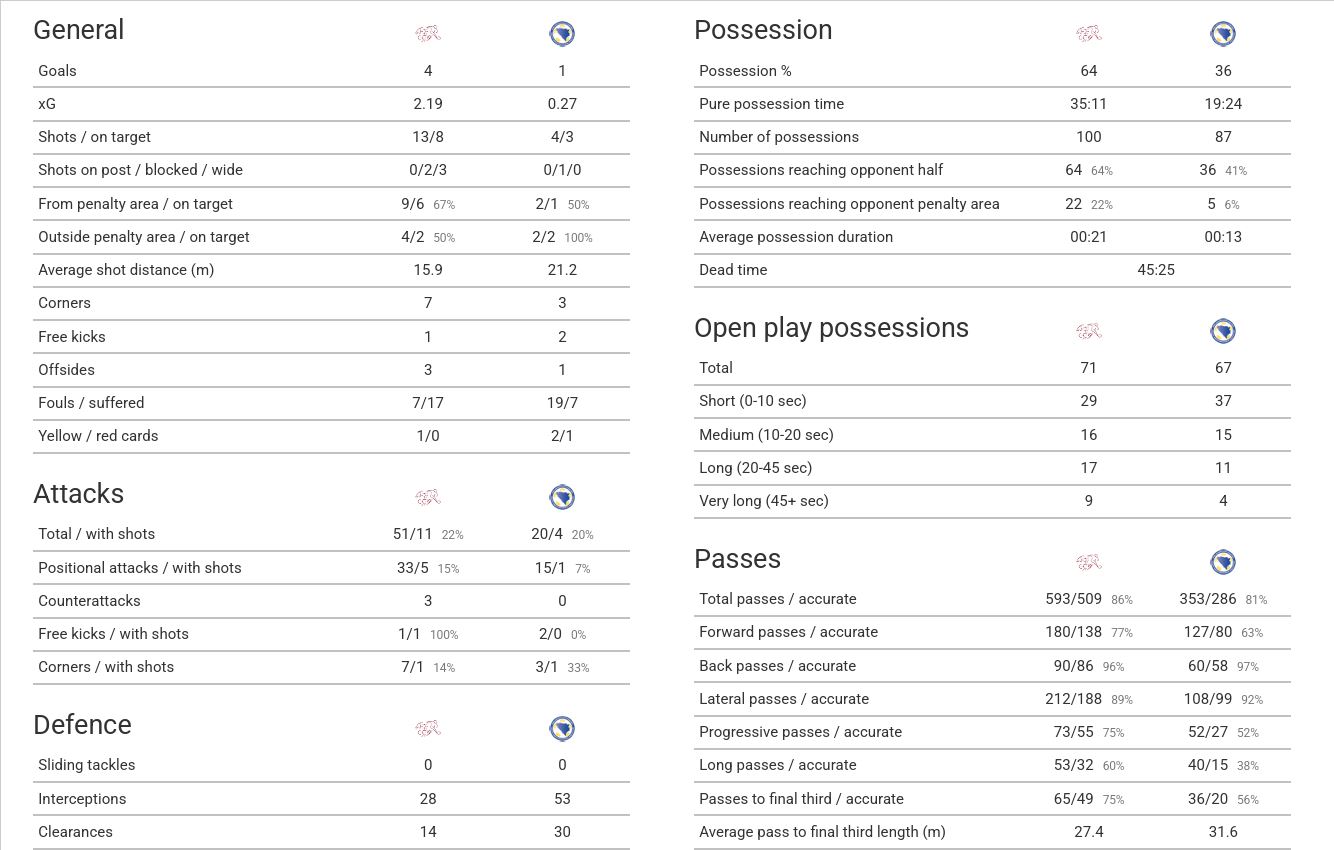Click Bosnia crest in Passes header
The image size is (1334, 850).
click(1223, 562)
